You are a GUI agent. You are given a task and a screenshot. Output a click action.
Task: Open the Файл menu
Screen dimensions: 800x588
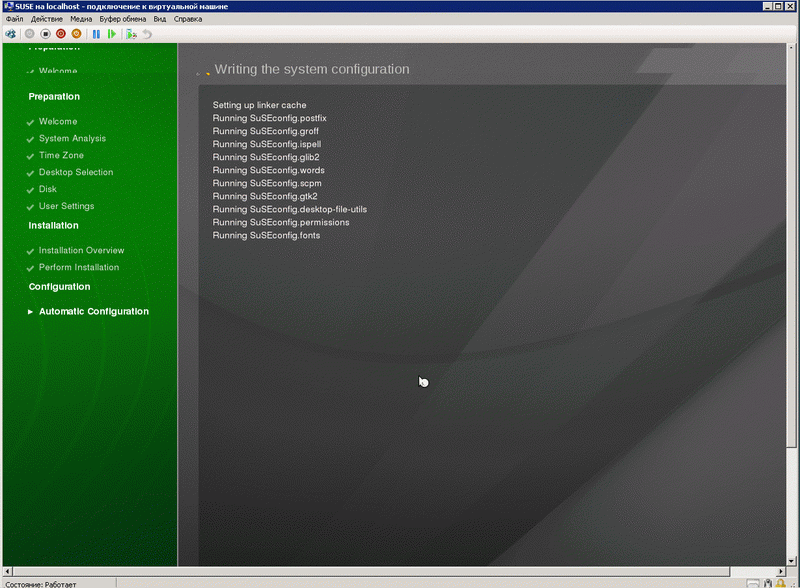click(x=14, y=19)
